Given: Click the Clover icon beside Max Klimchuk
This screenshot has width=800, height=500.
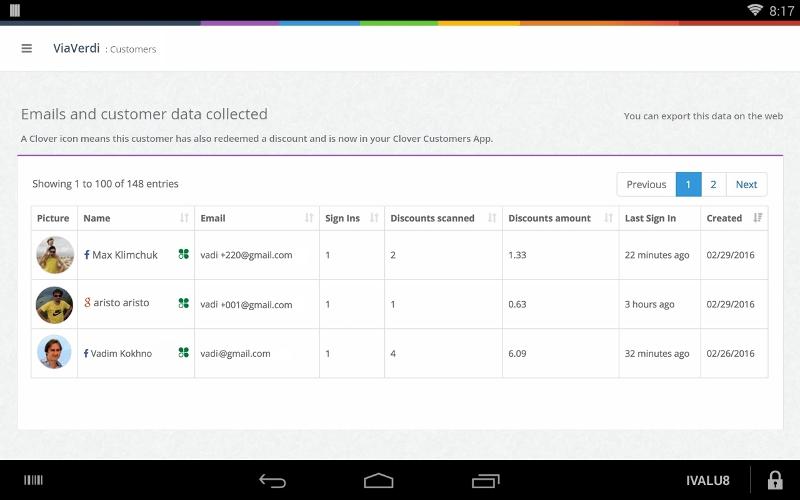Looking at the screenshot, I should [x=183, y=255].
